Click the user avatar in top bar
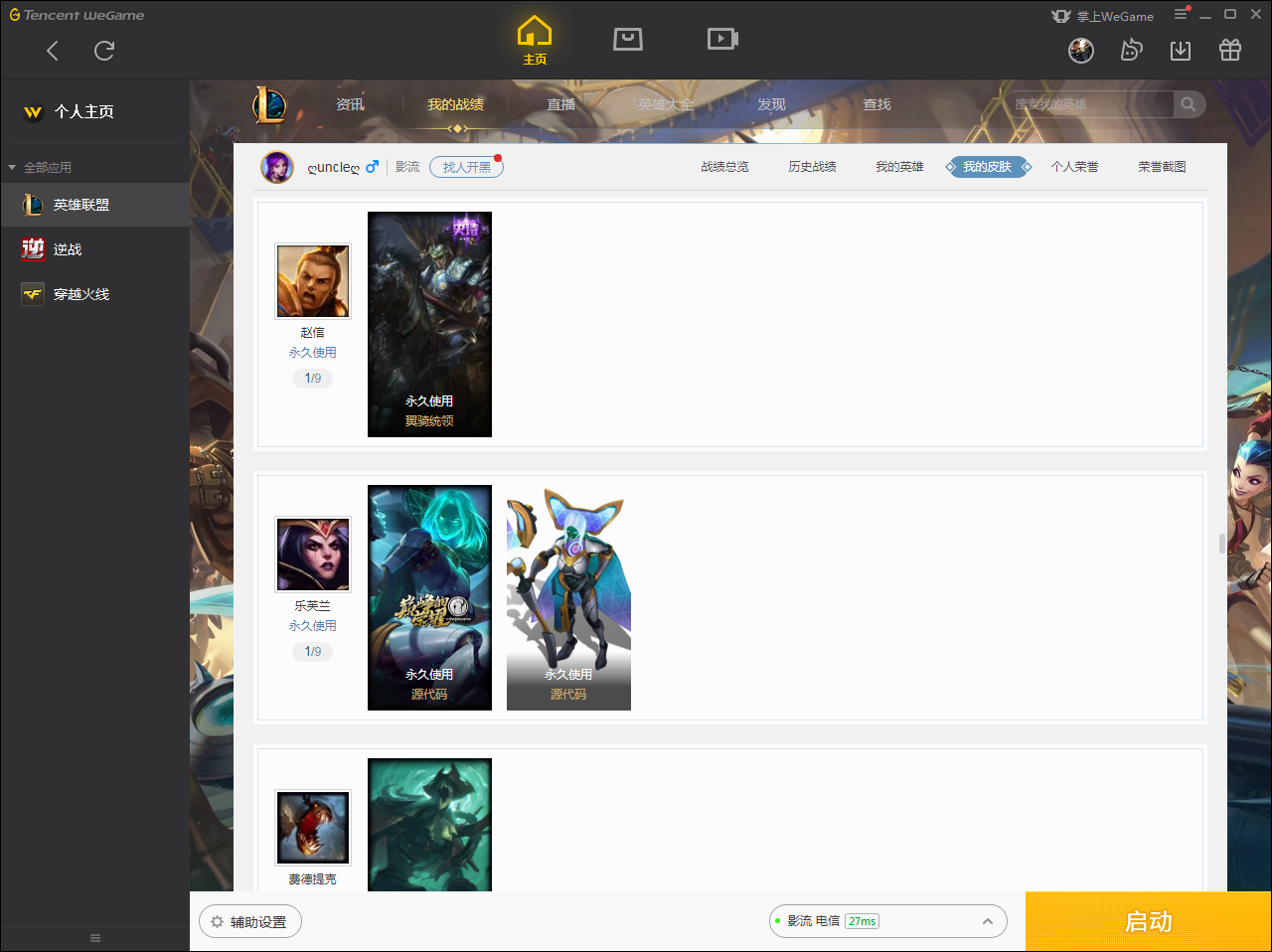The width and height of the screenshot is (1272, 952). point(1081,51)
